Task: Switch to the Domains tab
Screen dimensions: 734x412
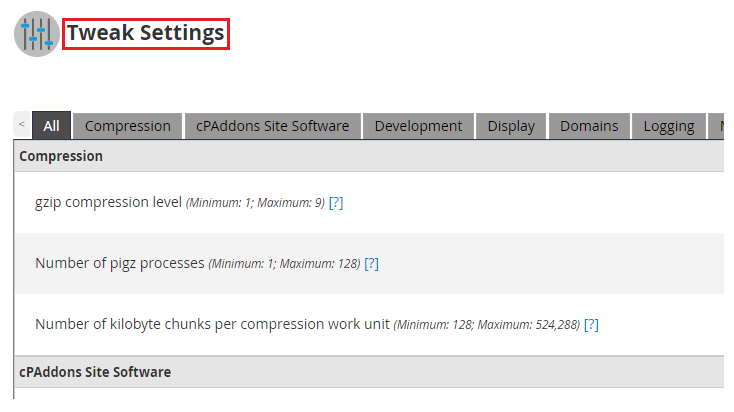Action: 589,126
